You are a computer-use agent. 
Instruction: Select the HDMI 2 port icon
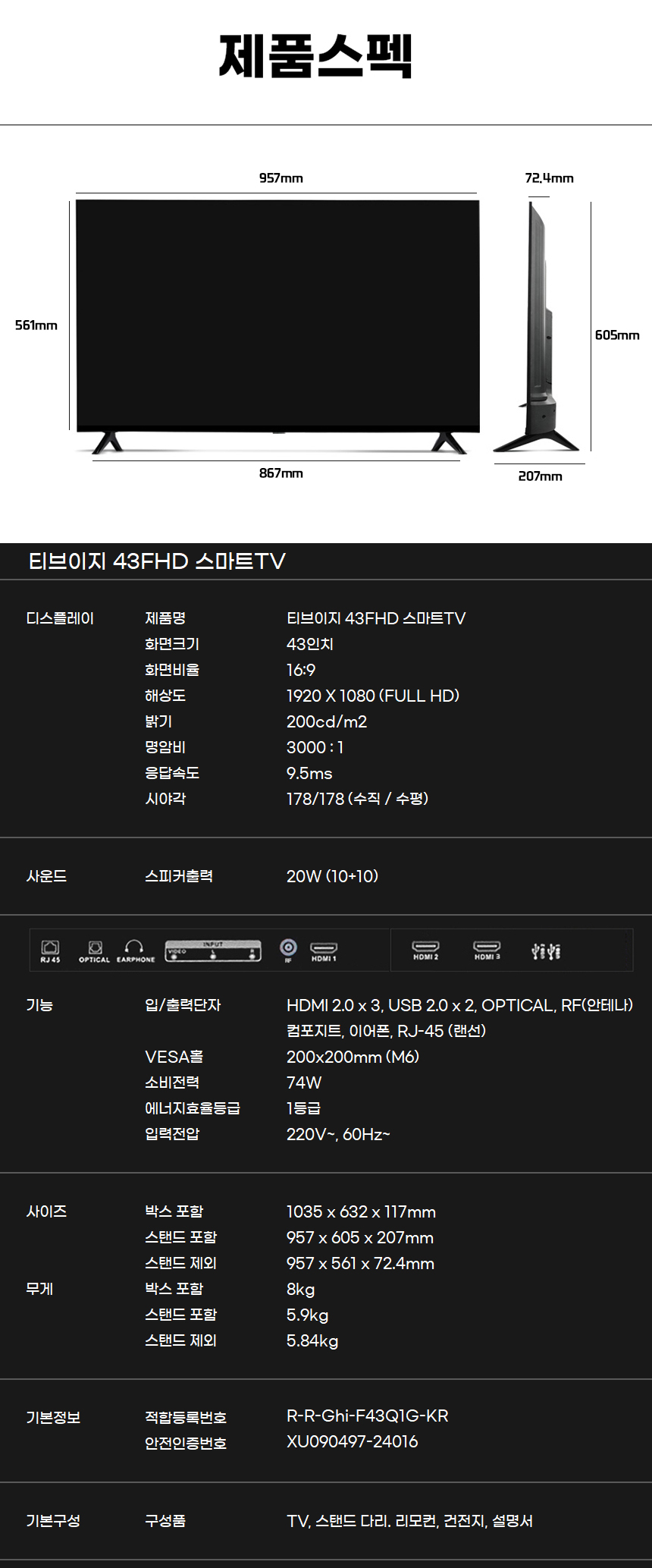425,947
